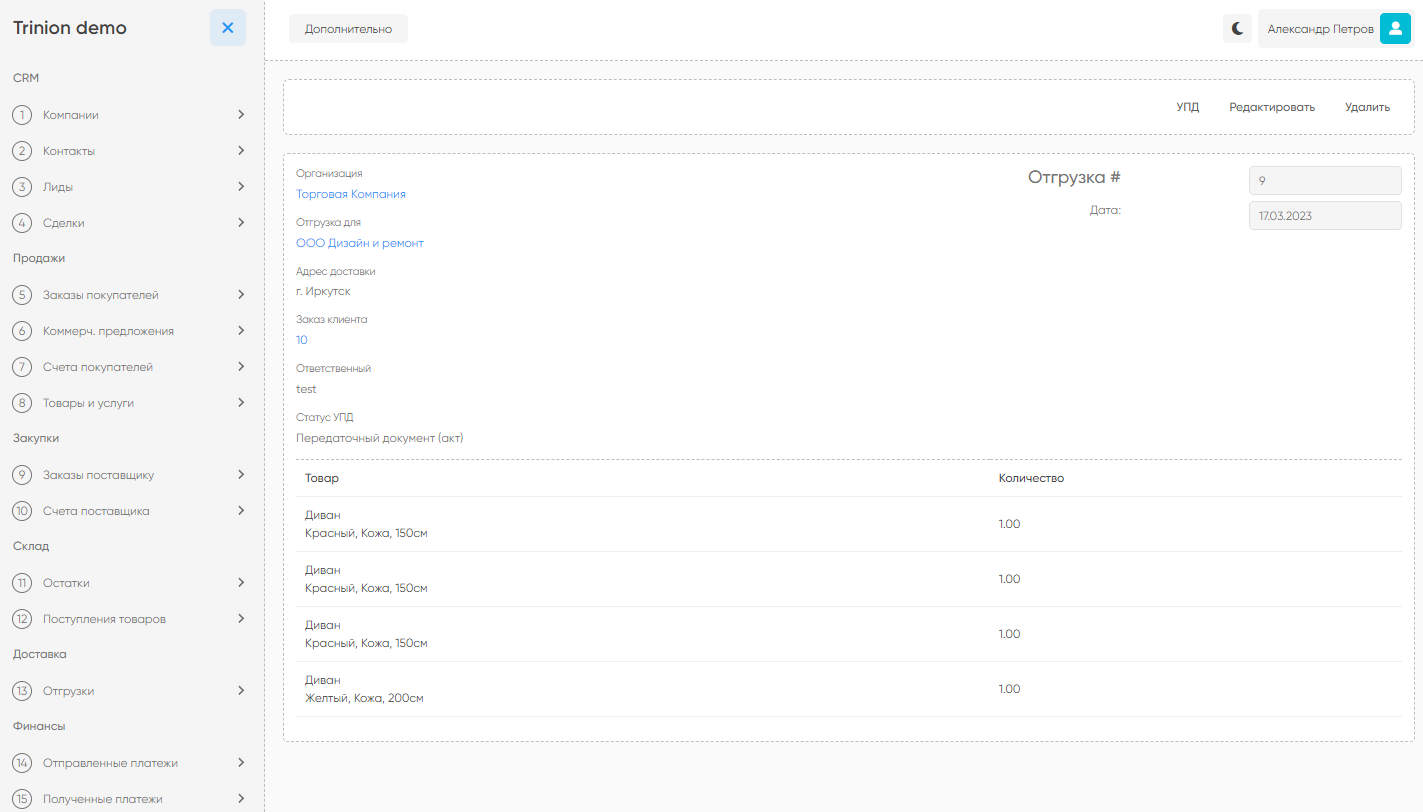1423x812 pixels.
Task: Click the г. Иркутск delivery address
Action: (323, 291)
